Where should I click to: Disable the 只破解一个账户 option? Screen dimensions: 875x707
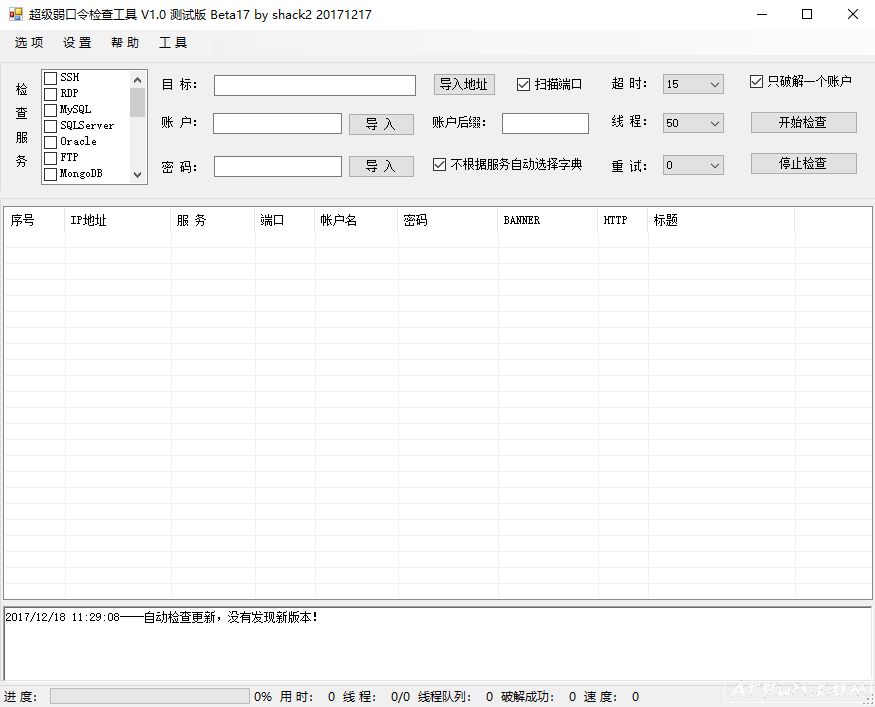coord(757,81)
